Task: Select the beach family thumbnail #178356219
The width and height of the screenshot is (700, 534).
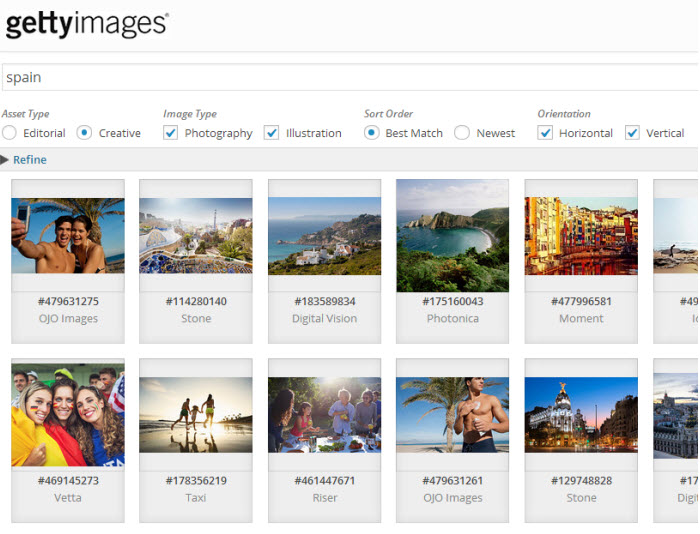Action: point(196,415)
